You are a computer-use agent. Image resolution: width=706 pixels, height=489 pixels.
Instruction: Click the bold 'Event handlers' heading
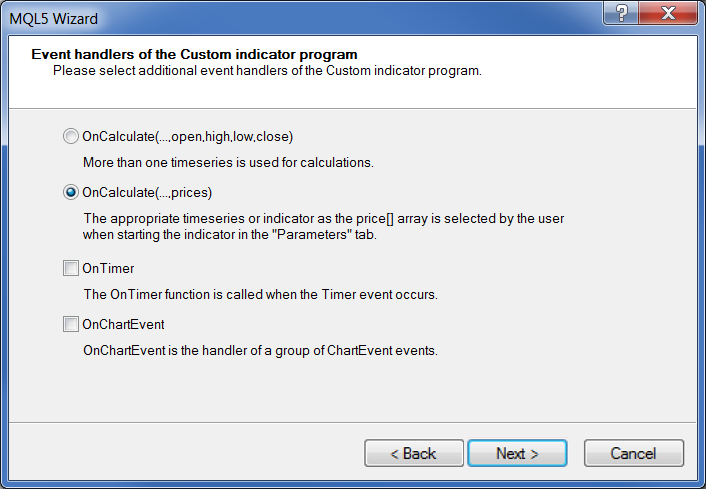194,54
